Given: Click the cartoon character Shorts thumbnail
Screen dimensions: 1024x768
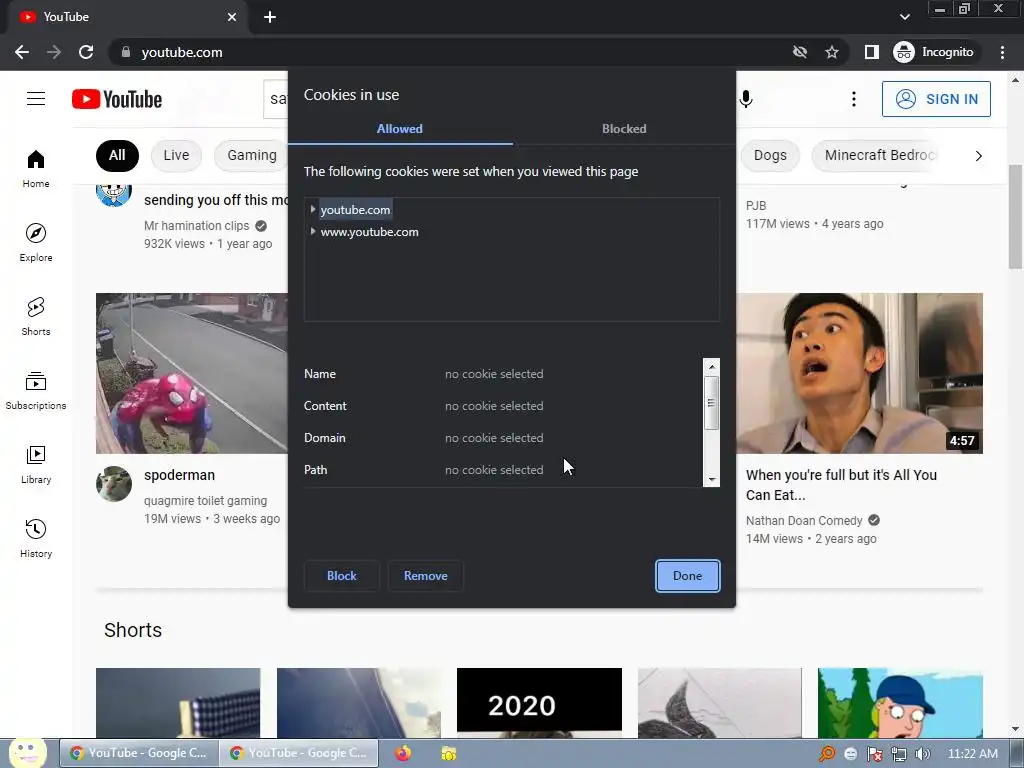Looking at the screenshot, I should coord(900,703).
